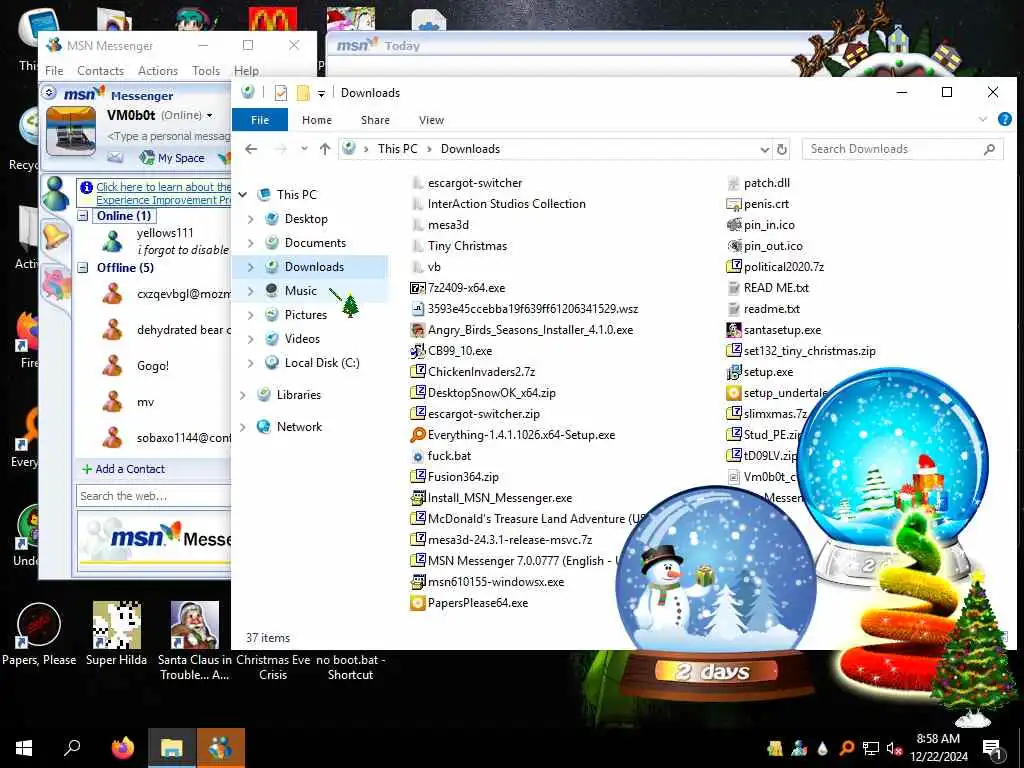Click the Explorer back arrow
This screenshot has height=768, width=1024.
[251, 149]
